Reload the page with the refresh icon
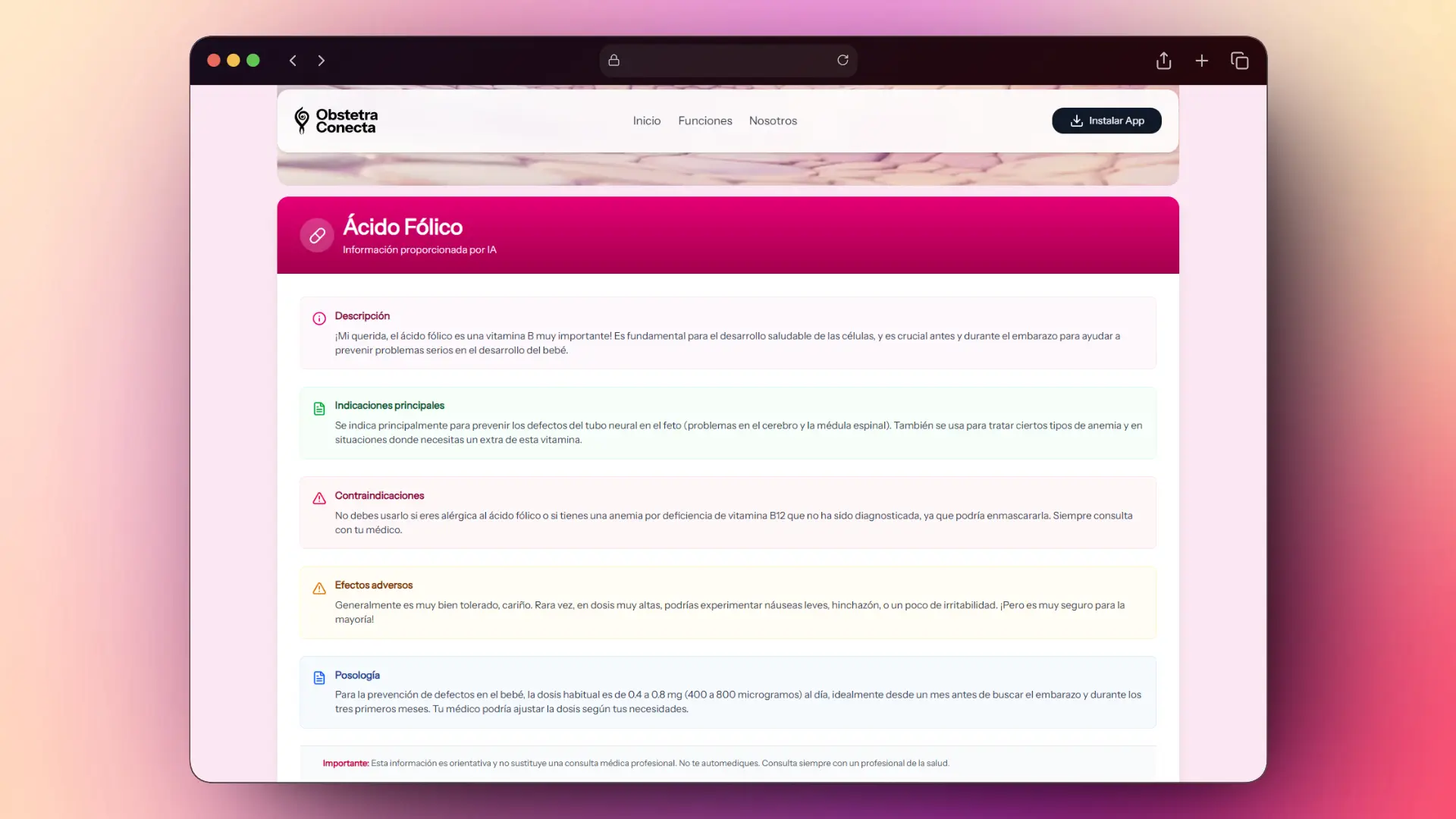The width and height of the screenshot is (1456, 819). [843, 60]
